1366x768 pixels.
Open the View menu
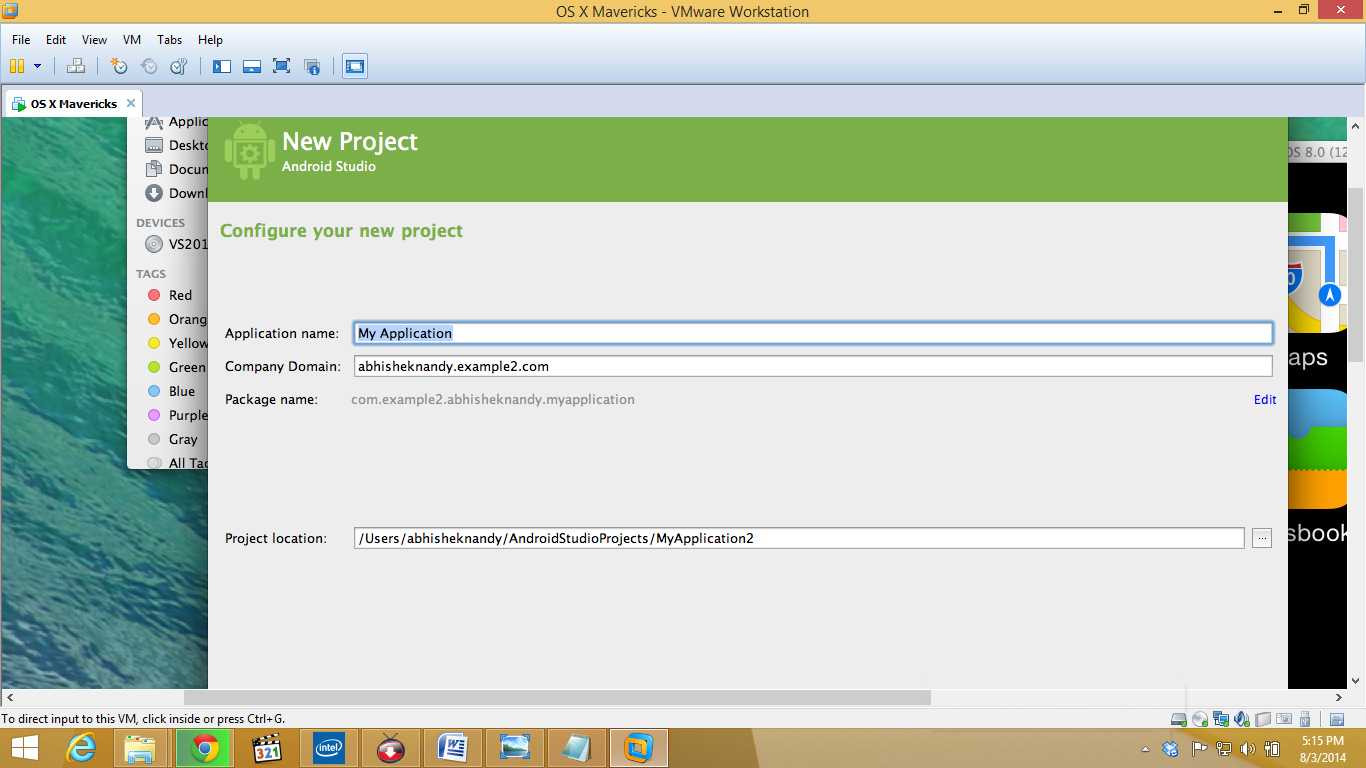(94, 40)
